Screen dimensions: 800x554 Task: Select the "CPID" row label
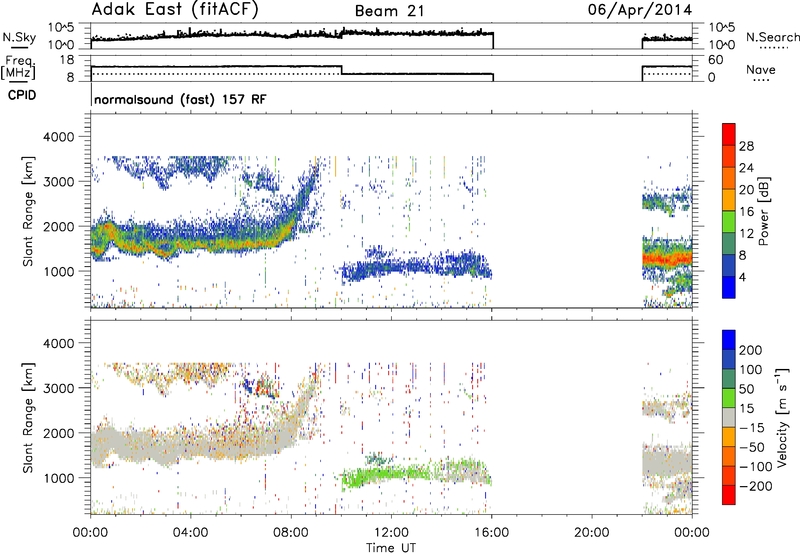coord(22,95)
